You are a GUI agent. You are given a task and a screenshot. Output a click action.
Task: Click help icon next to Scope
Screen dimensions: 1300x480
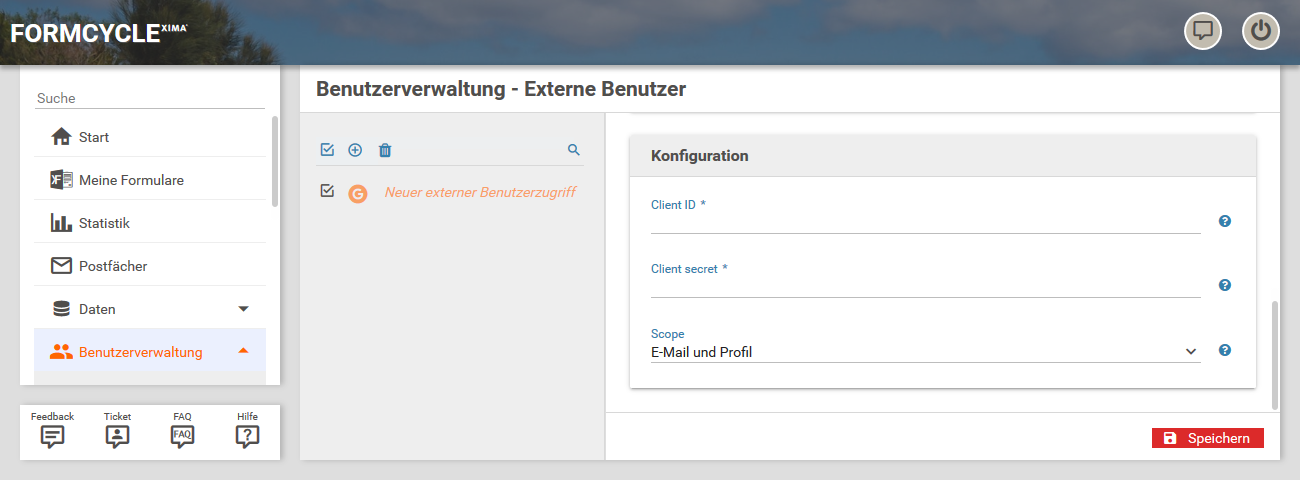(x=1225, y=350)
